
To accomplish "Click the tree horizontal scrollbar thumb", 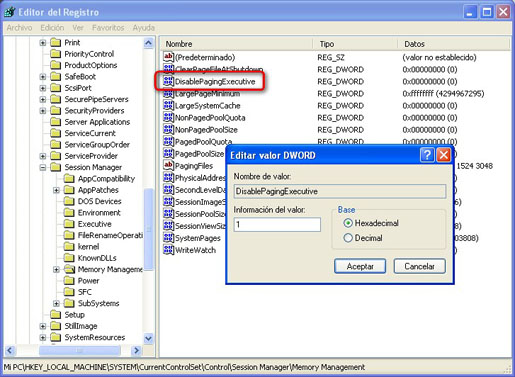I will (80, 350).
